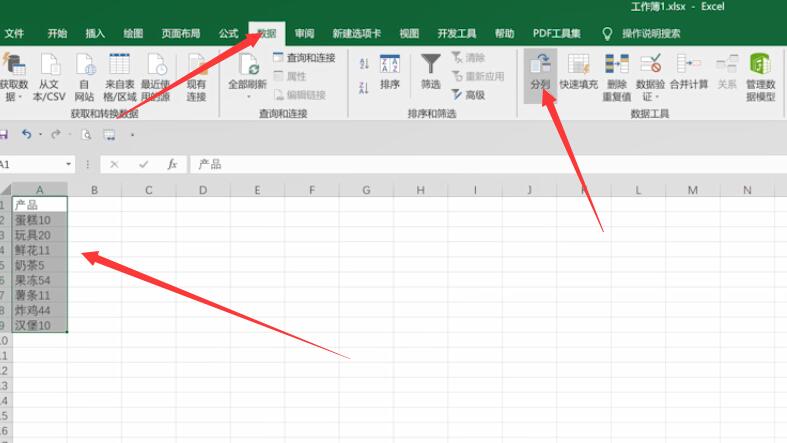Open the Get Data (获取数据) menu
This screenshot has width=787, height=443.
[x=14, y=76]
